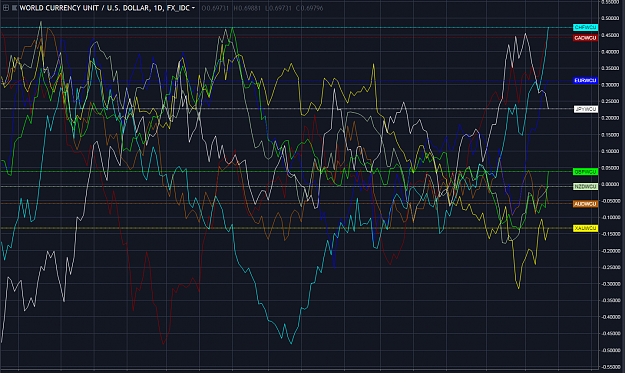The width and height of the screenshot is (625, 373).
Task: Open the symbol dropdown arrow after FX_IDC
Action: point(193,8)
